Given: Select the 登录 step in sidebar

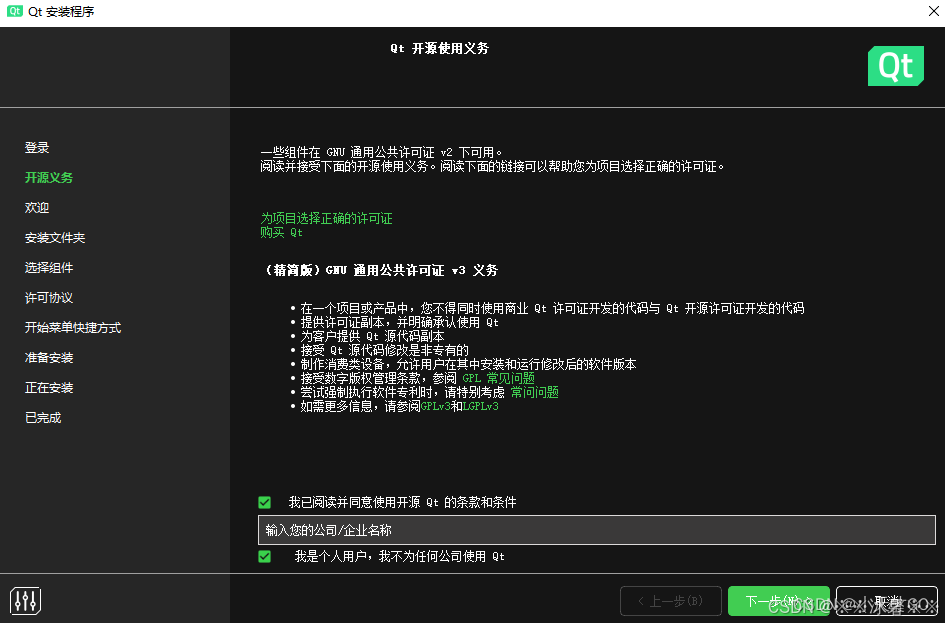Looking at the screenshot, I should click(x=37, y=148).
